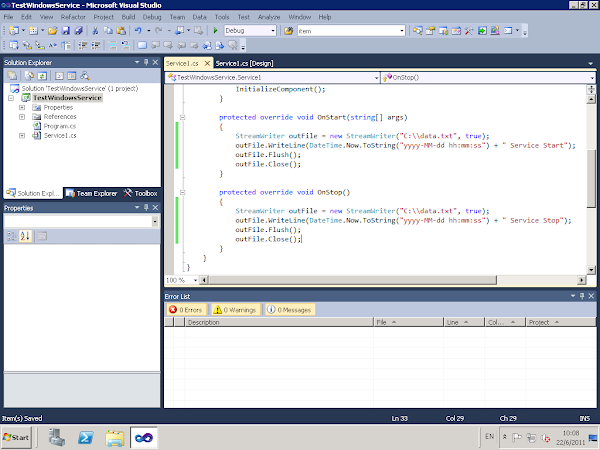Toggle the 0 Errors filter button

click(x=186, y=310)
